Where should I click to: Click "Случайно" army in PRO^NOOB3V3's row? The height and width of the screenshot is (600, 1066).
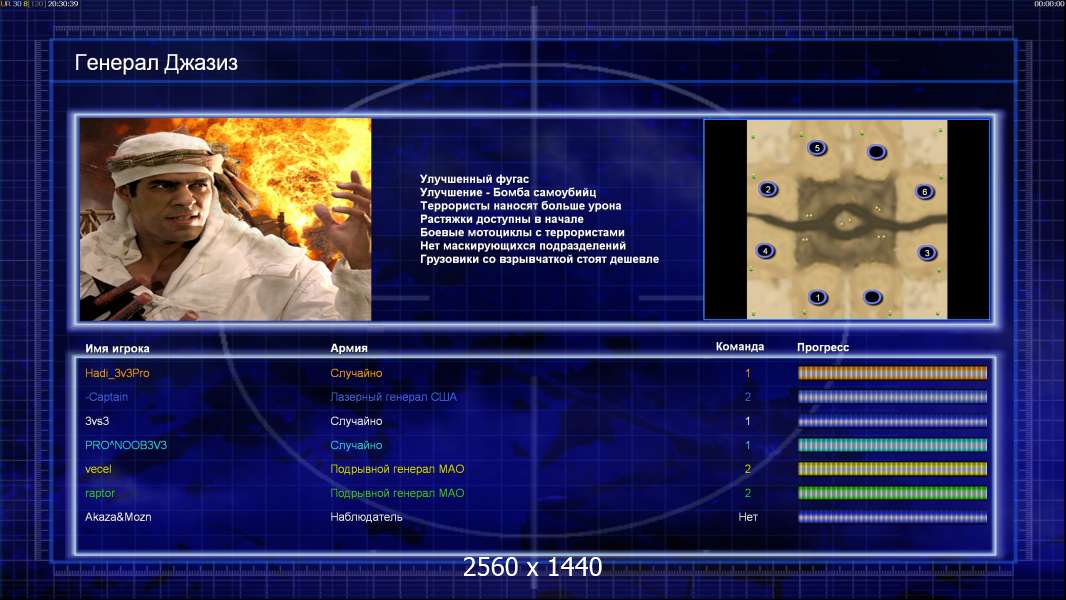click(356, 445)
